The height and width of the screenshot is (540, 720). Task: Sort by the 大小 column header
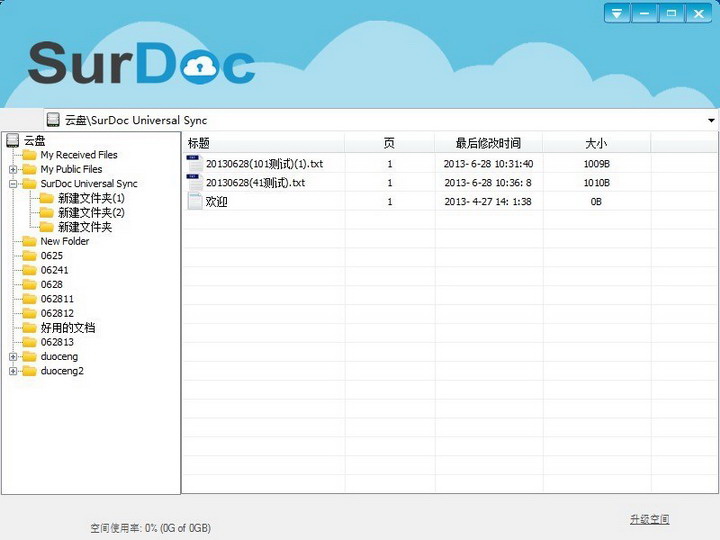coord(596,143)
